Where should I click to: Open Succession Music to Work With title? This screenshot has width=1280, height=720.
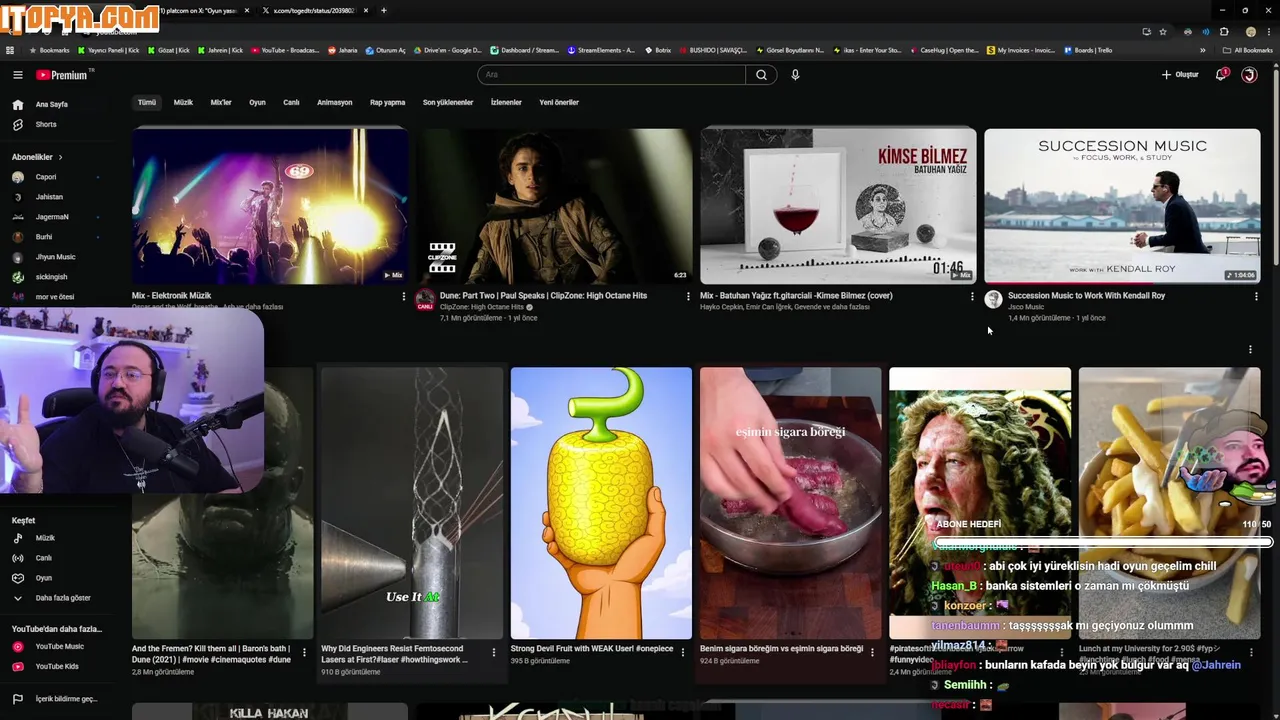[x=1086, y=296]
